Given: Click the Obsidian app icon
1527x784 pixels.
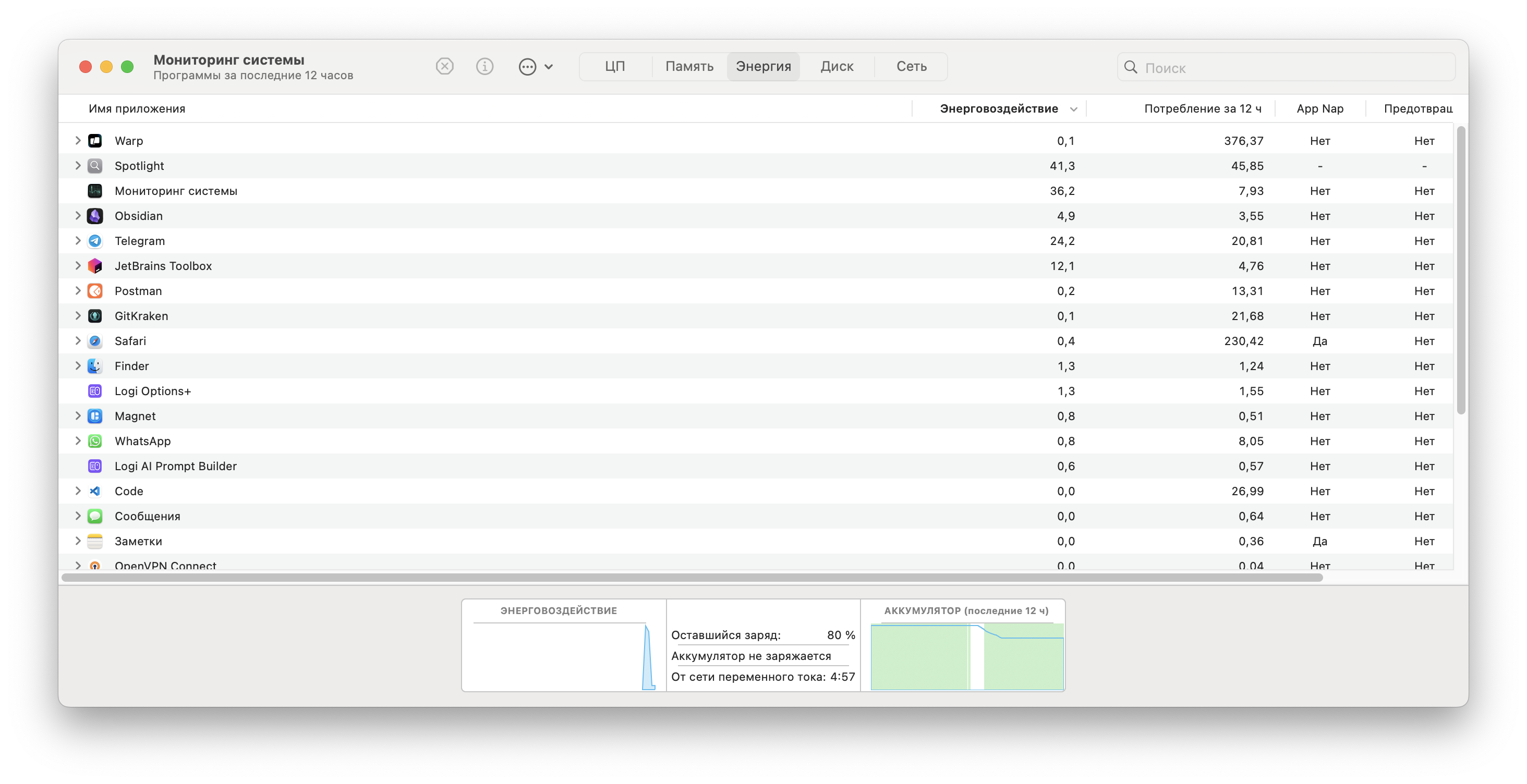Looking at the screenshot, I should tap(95, 216).
